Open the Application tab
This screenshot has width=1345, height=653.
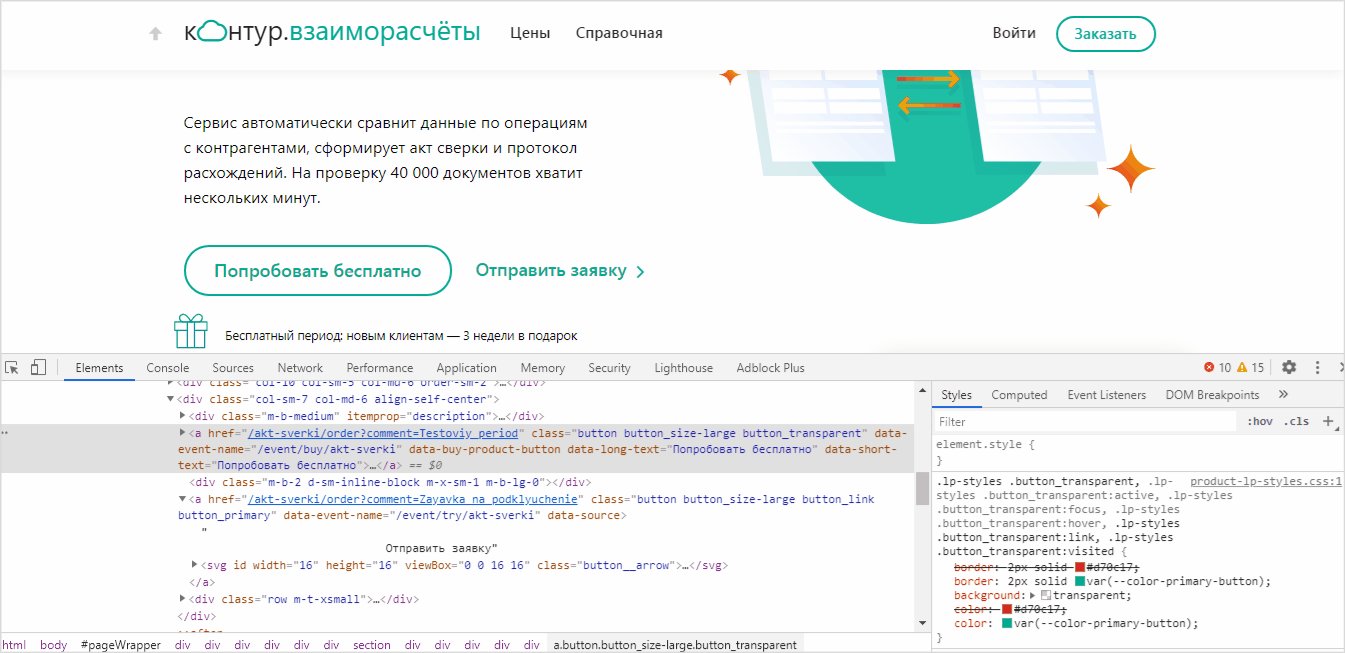point(466,367)
